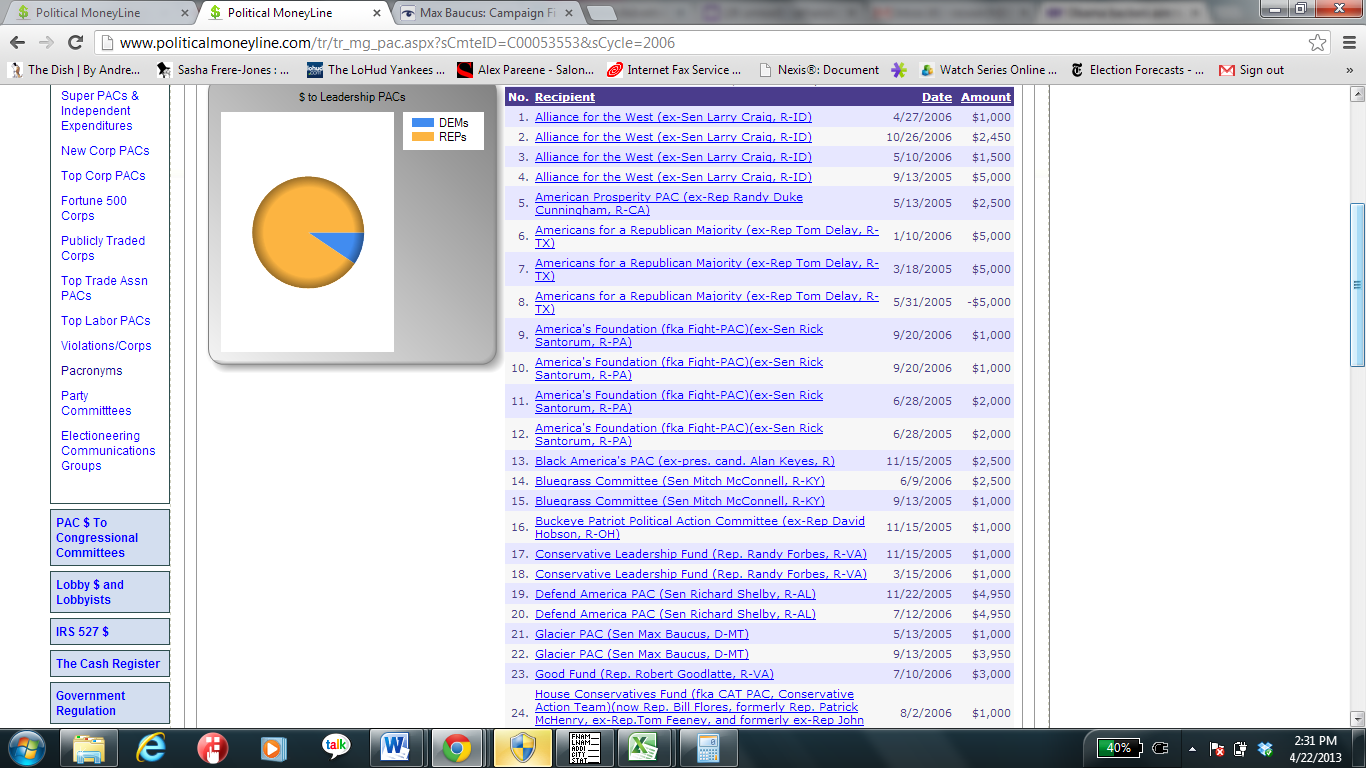
Task: Open the Gmail Sign out bookmark
Action: (x=1252, y=70)
